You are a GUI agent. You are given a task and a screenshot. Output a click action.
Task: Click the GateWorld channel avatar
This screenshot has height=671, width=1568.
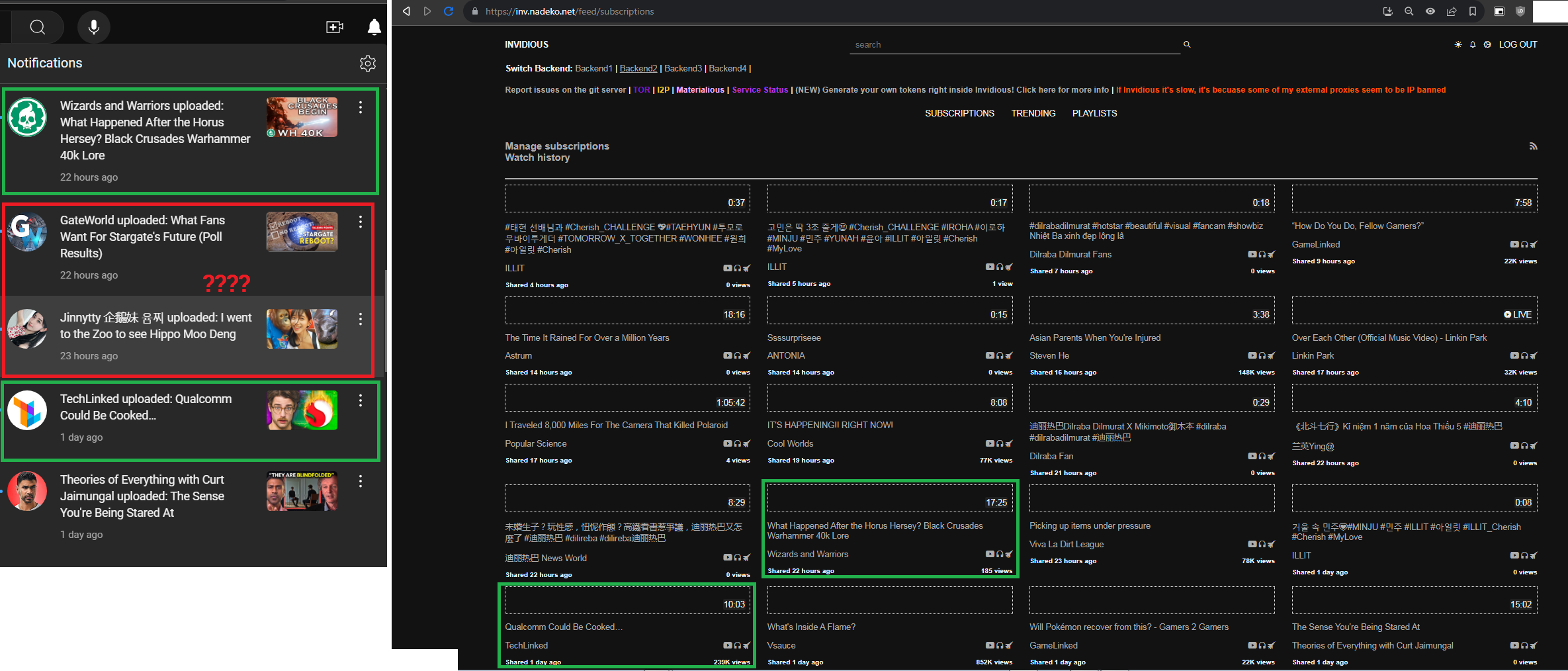27,232
